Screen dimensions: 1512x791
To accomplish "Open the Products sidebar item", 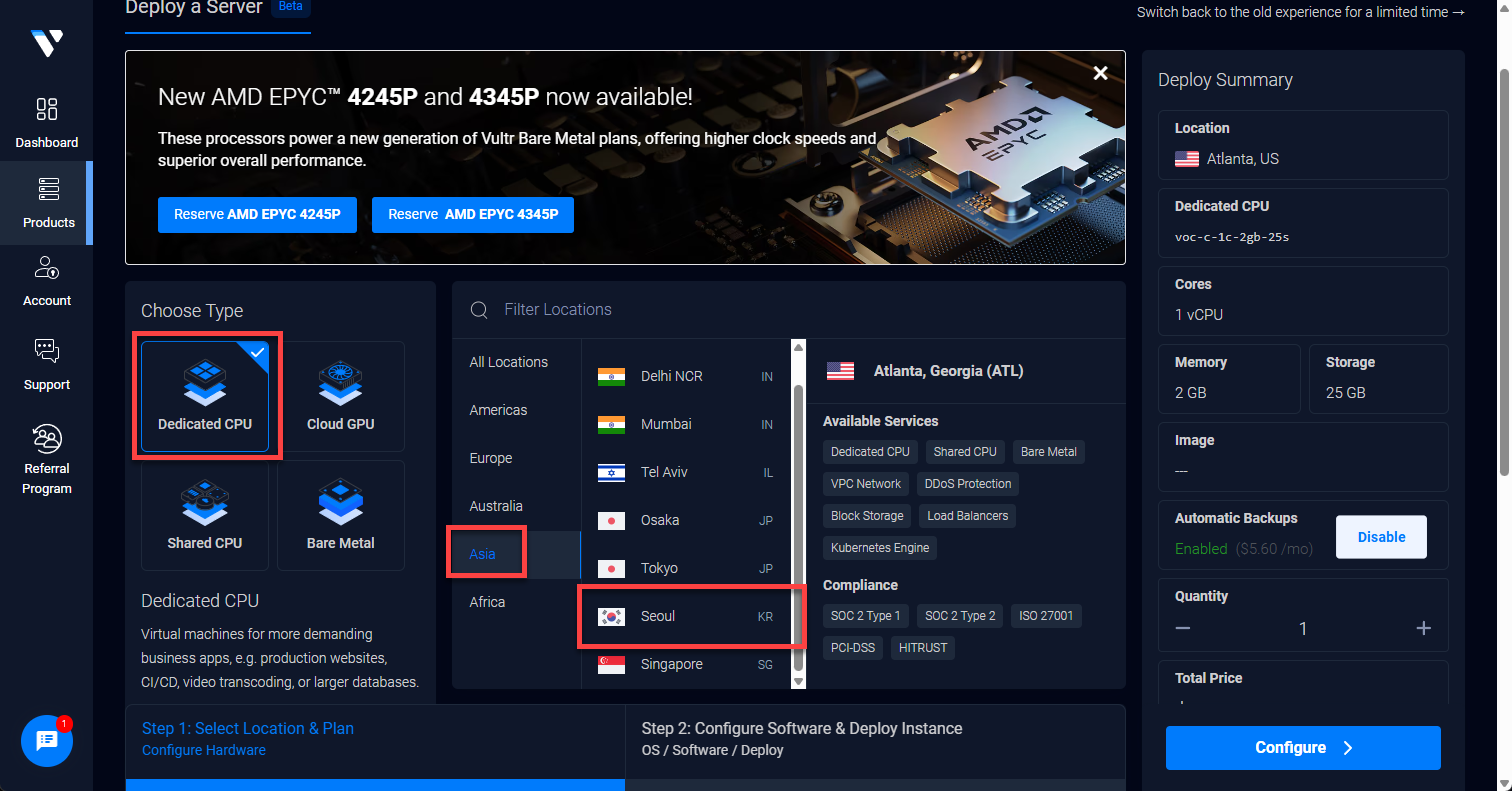I will tap(47, 203).
